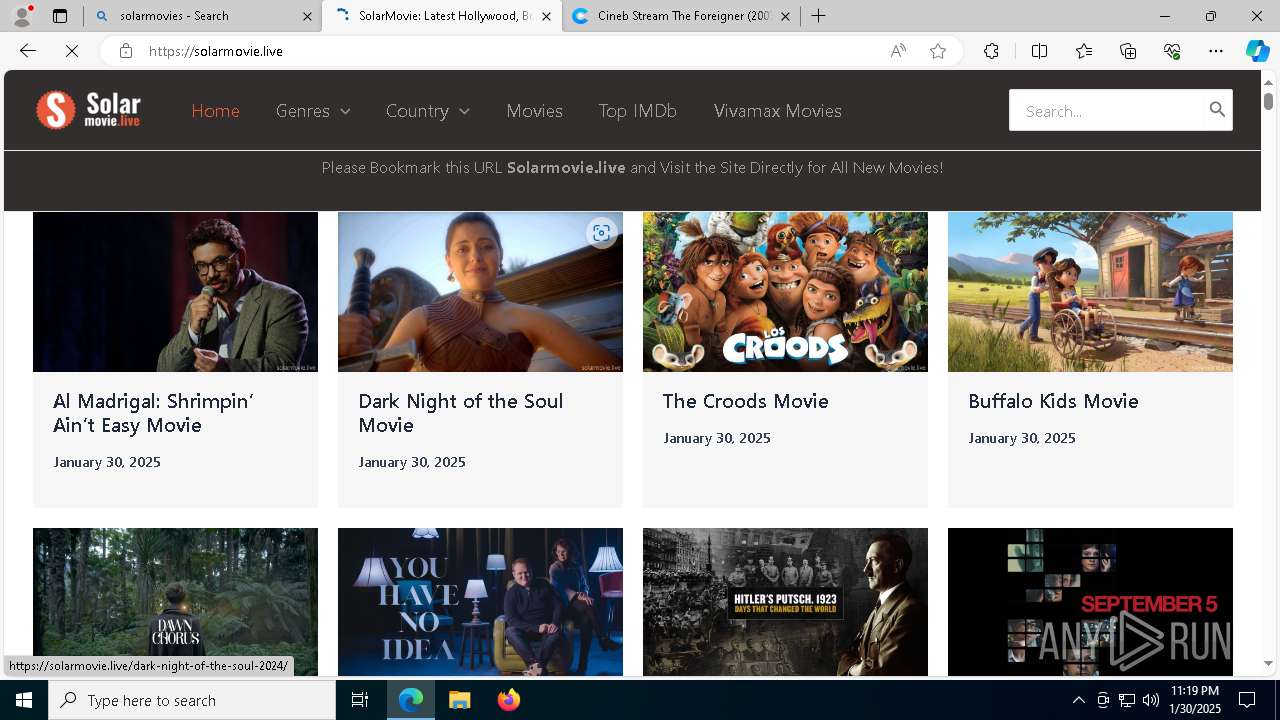
Task: Open the network status tray icon
Action: pos(1126,700)
